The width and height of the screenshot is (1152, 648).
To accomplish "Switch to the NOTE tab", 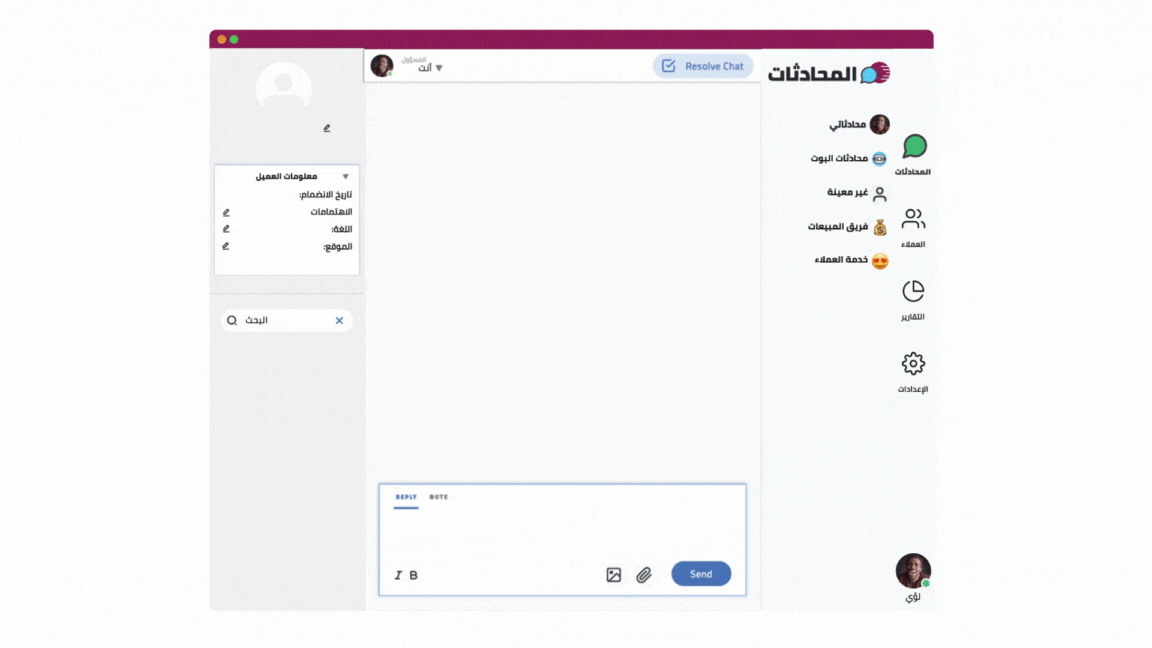I will (x=439, y=497).
